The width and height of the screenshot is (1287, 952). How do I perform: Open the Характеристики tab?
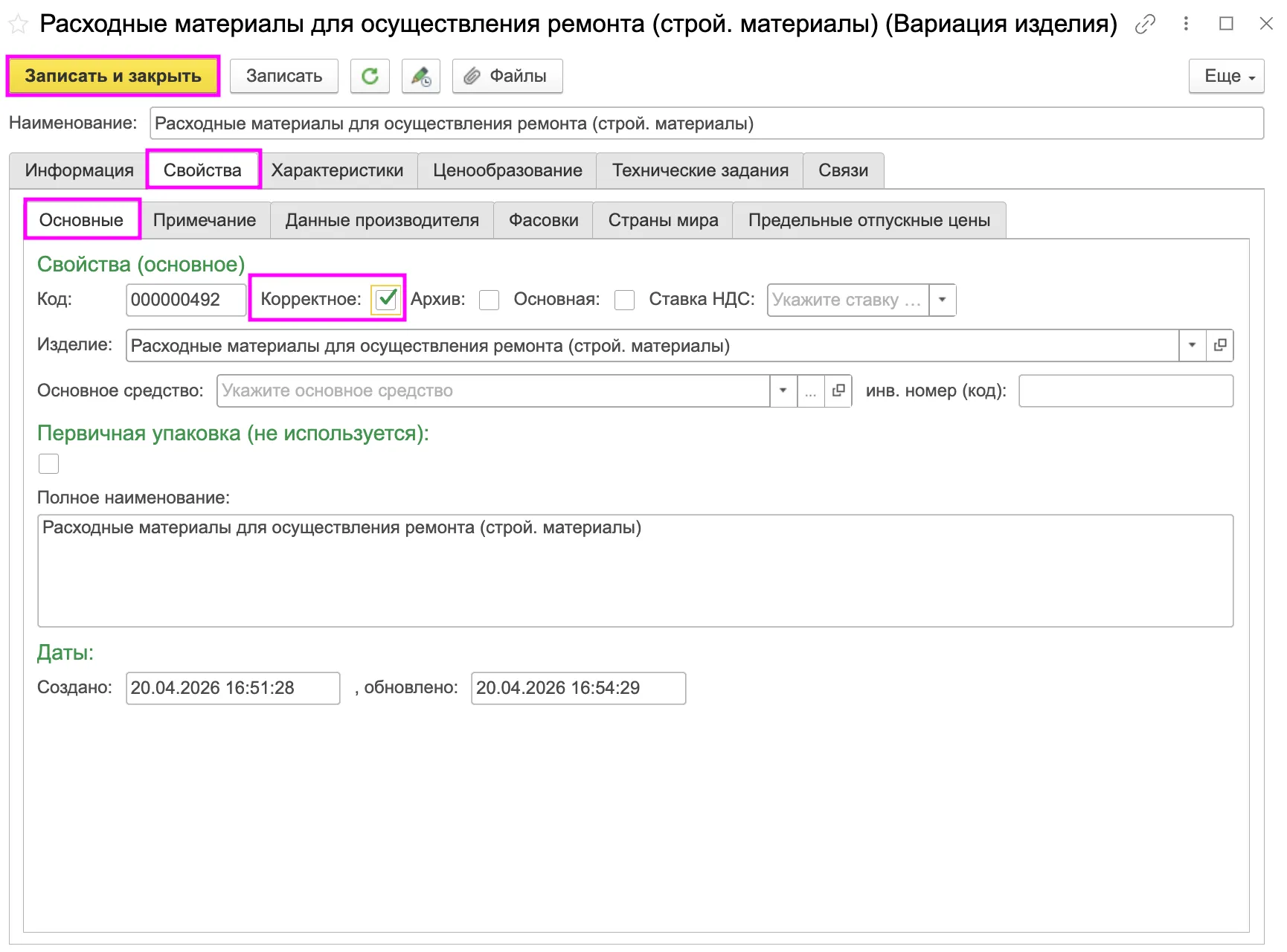tap(337, 170)
